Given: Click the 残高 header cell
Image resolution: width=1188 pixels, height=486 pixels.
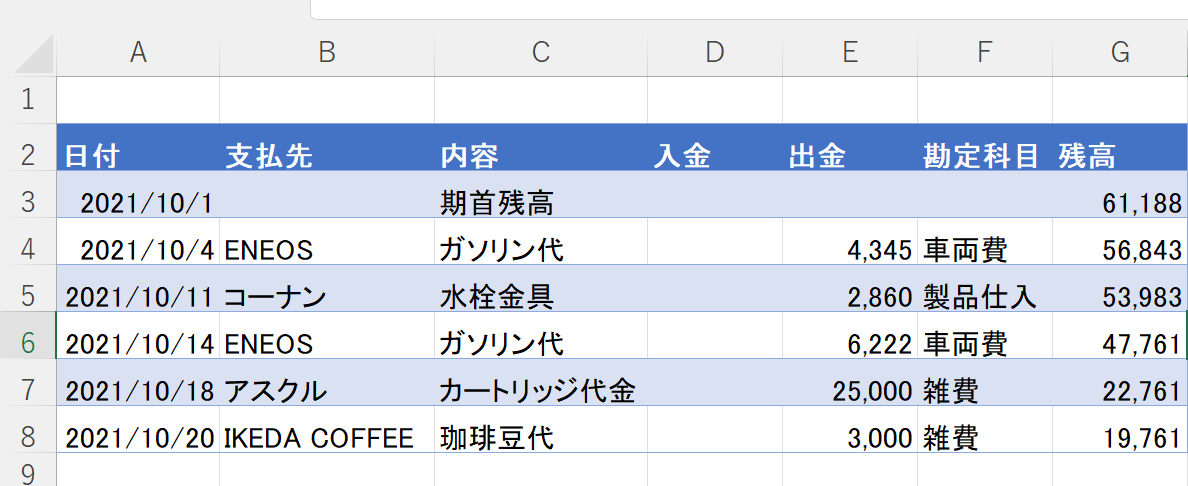Looking at the screenshot, I should pyautogui.click(x=1120, y=155).
